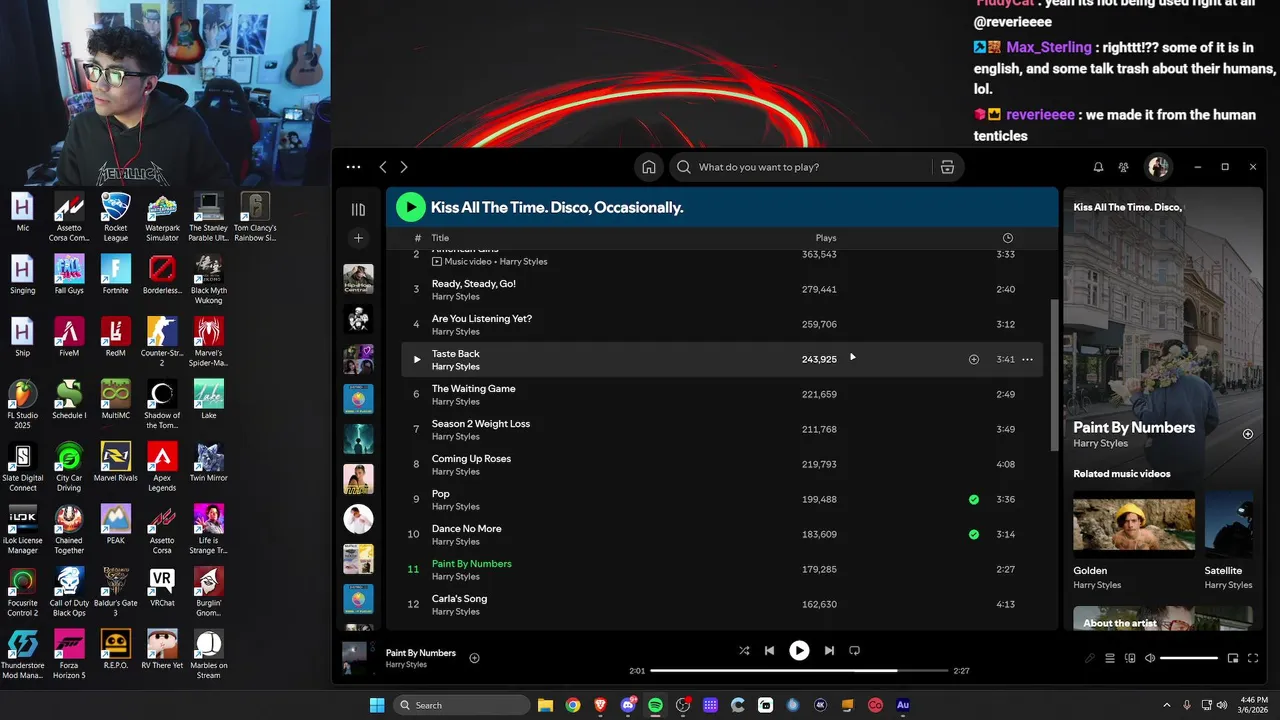Add Paint By Numbers from the right panel
1280x720 pixels.
1247,434
